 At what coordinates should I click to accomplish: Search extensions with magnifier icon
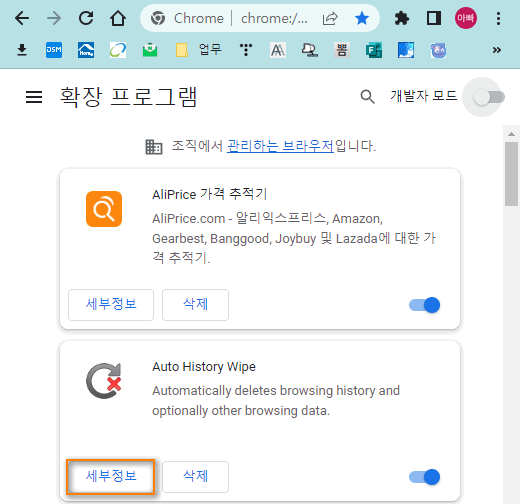coord(367,97)
